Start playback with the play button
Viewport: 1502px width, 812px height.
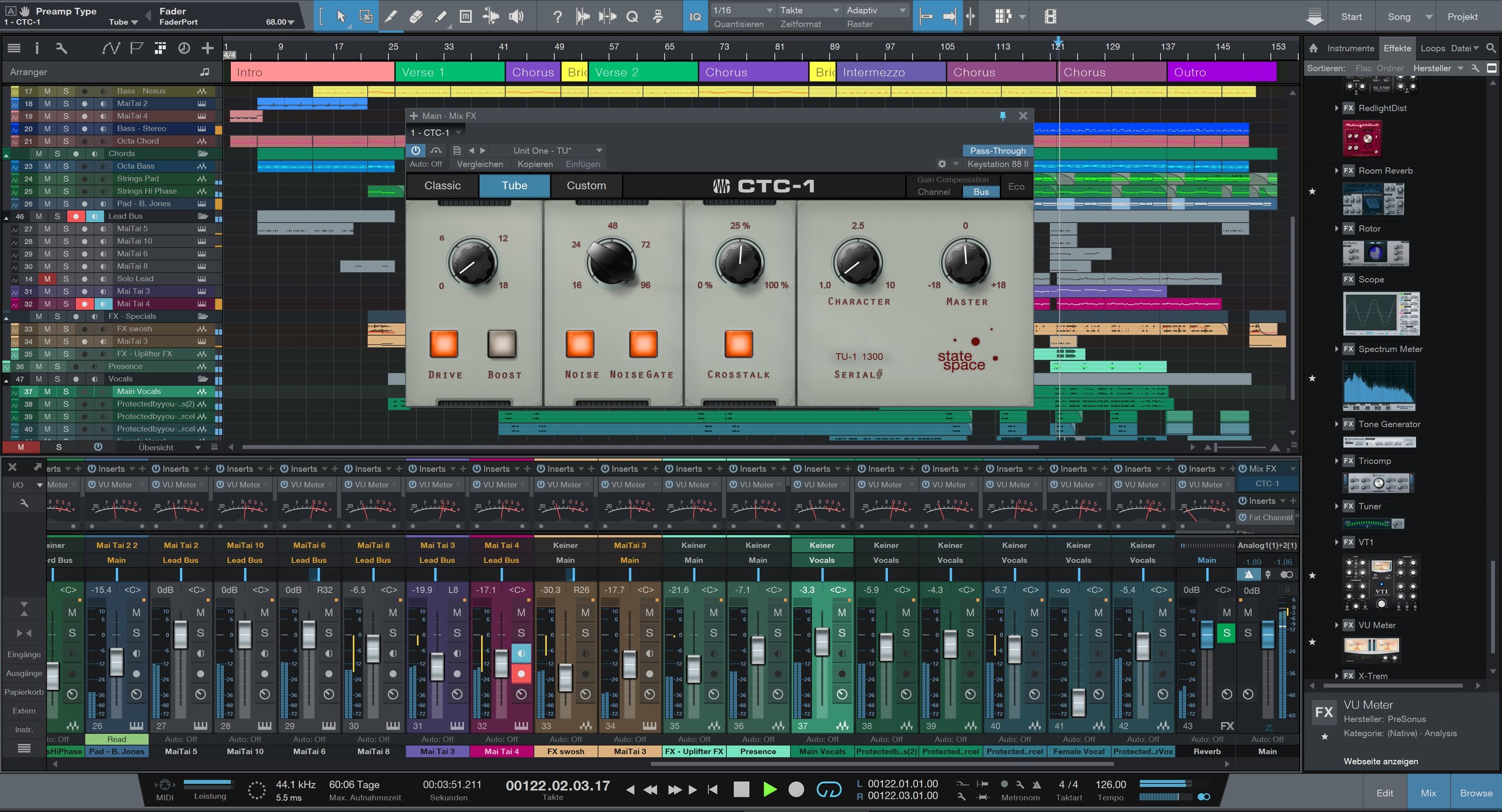(769, 789)
